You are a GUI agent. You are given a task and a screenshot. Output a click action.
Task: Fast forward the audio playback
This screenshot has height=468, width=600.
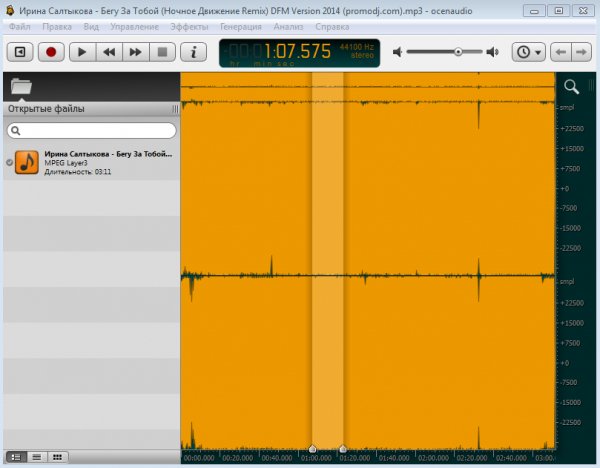click(135, 52)
